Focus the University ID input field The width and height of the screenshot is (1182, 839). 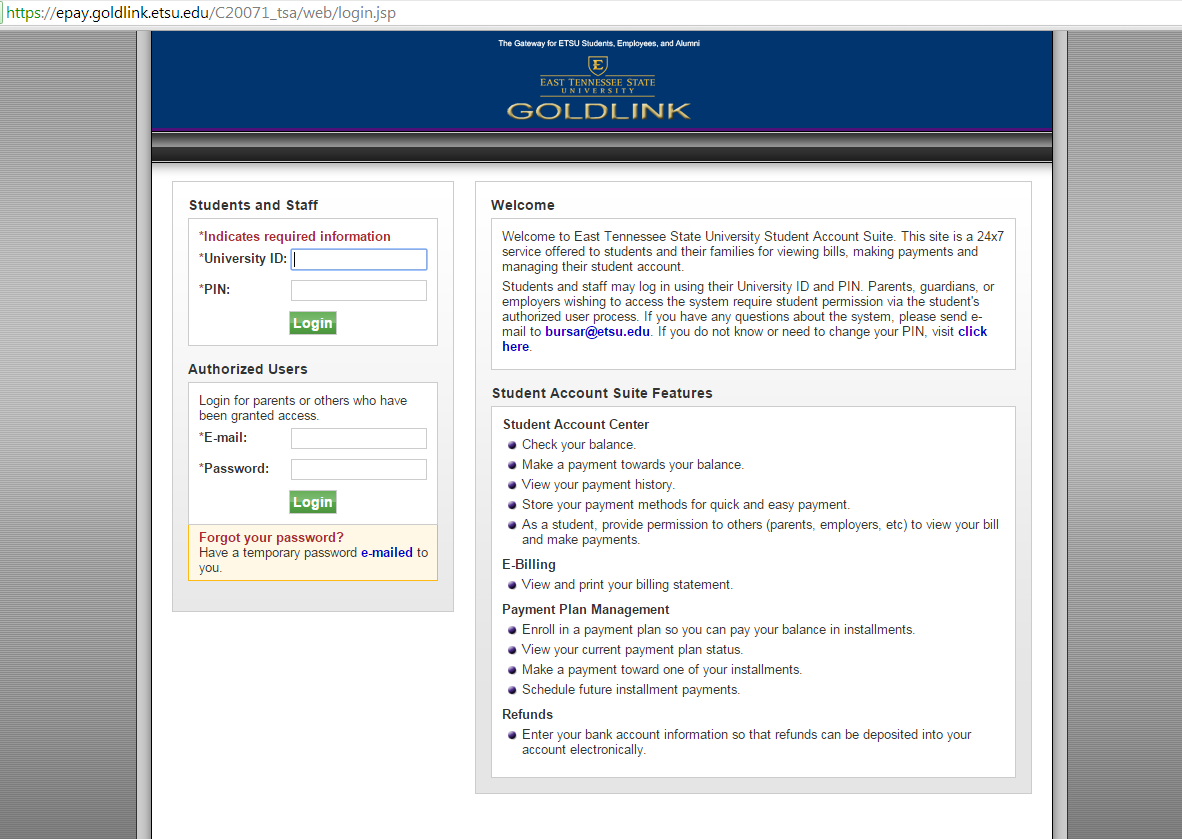click(x=359, y=260)
